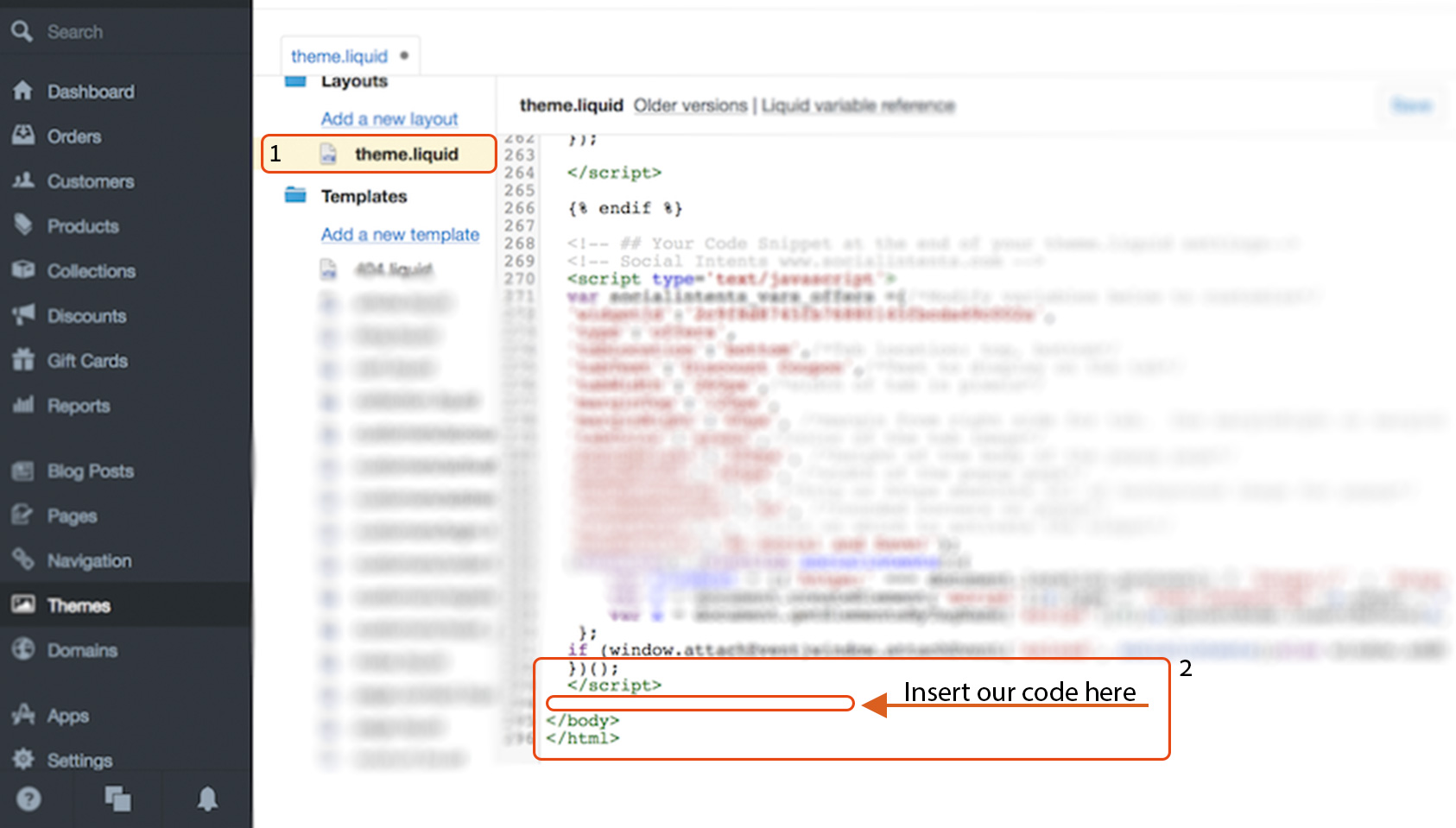Click the Apps puzzle icon
Viewport: 1456px width, 828px height.
(x=23, y=714)
